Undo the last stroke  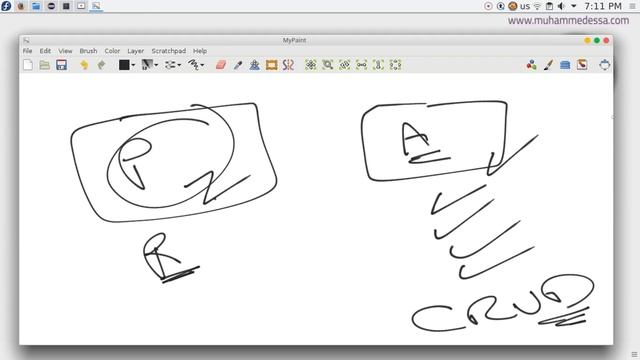point(84,65)
